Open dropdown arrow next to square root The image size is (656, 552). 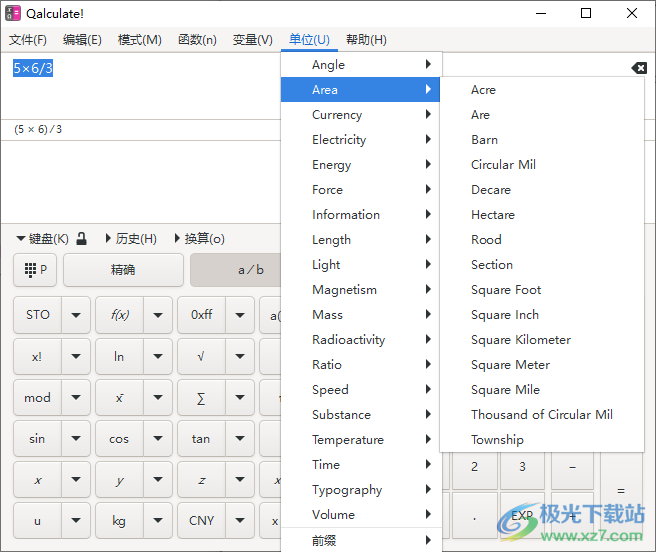(x=240, y=356)
